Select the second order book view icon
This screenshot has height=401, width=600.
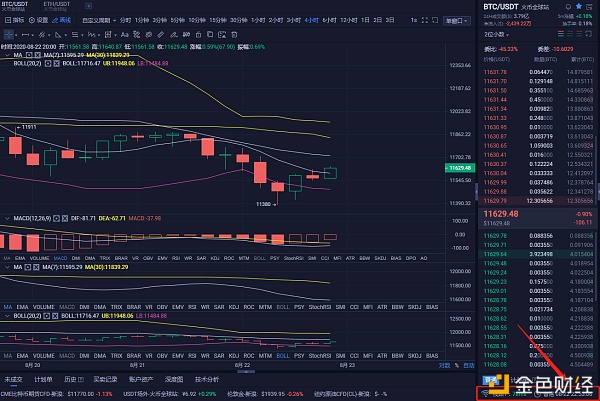tap(570, 34)
